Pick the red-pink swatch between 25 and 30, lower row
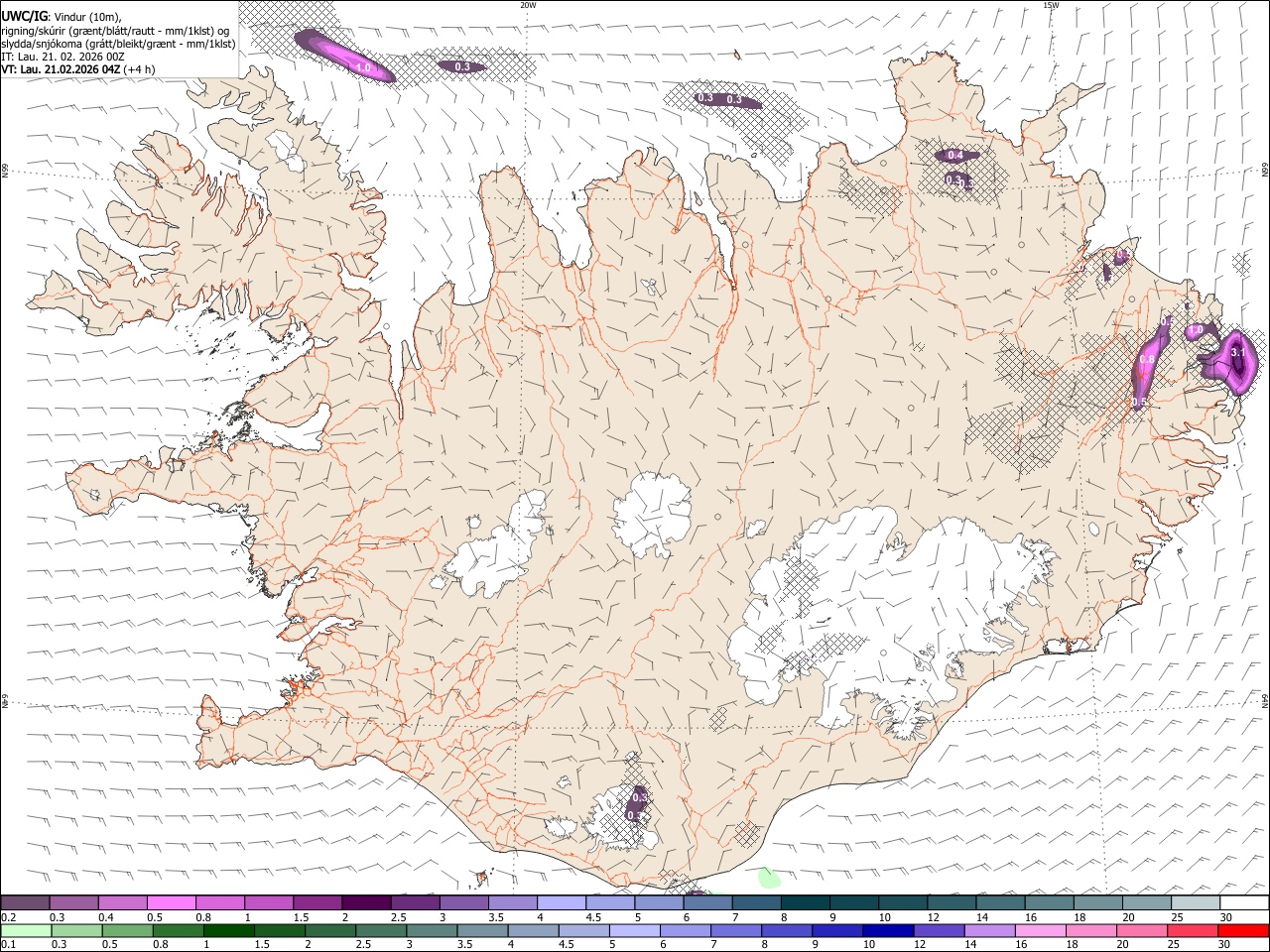 point(1193,930)
